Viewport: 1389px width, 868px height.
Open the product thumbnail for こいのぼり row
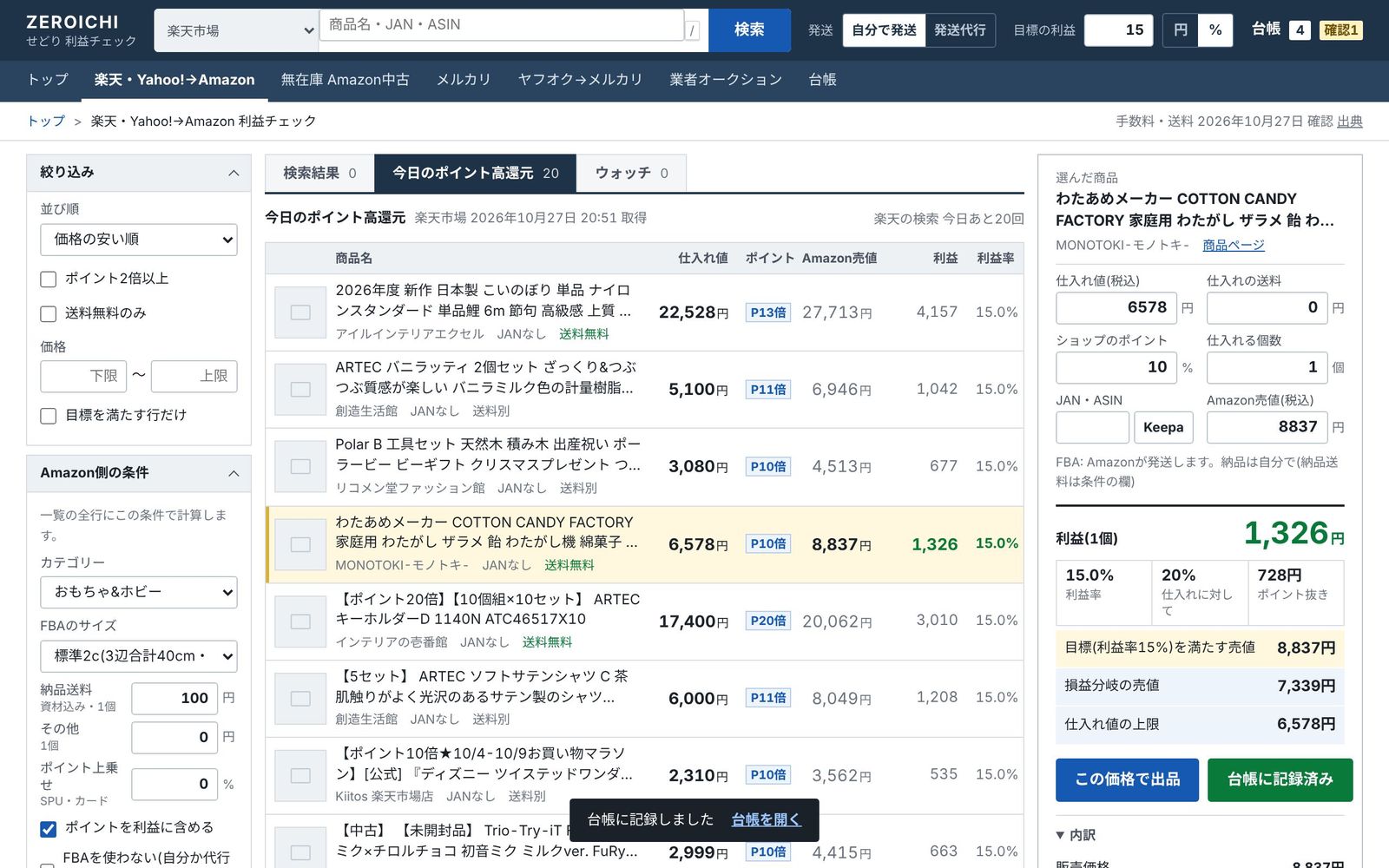pos(300,312)
